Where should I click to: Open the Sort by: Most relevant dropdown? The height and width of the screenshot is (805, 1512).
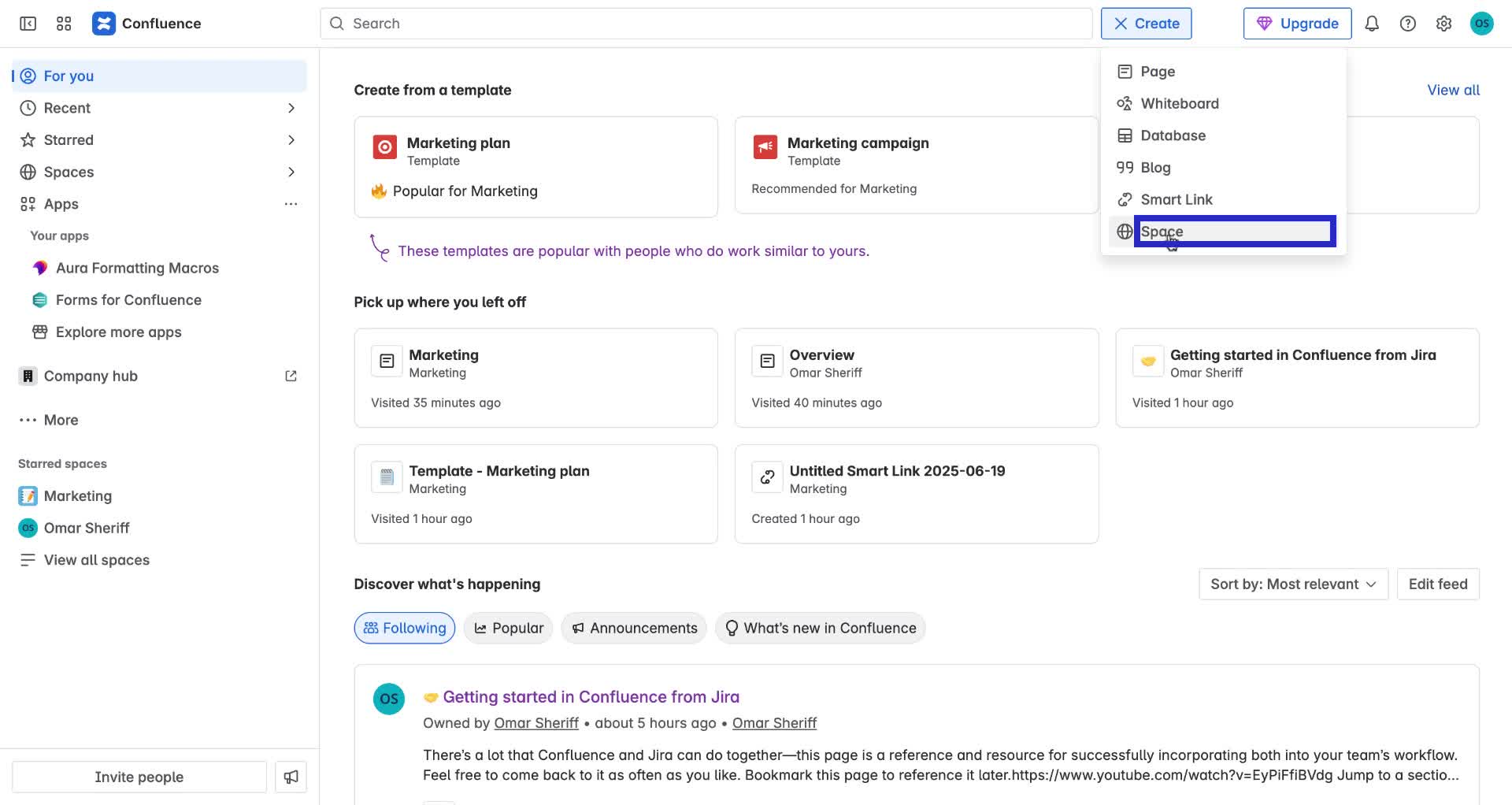pos(1292,584)
